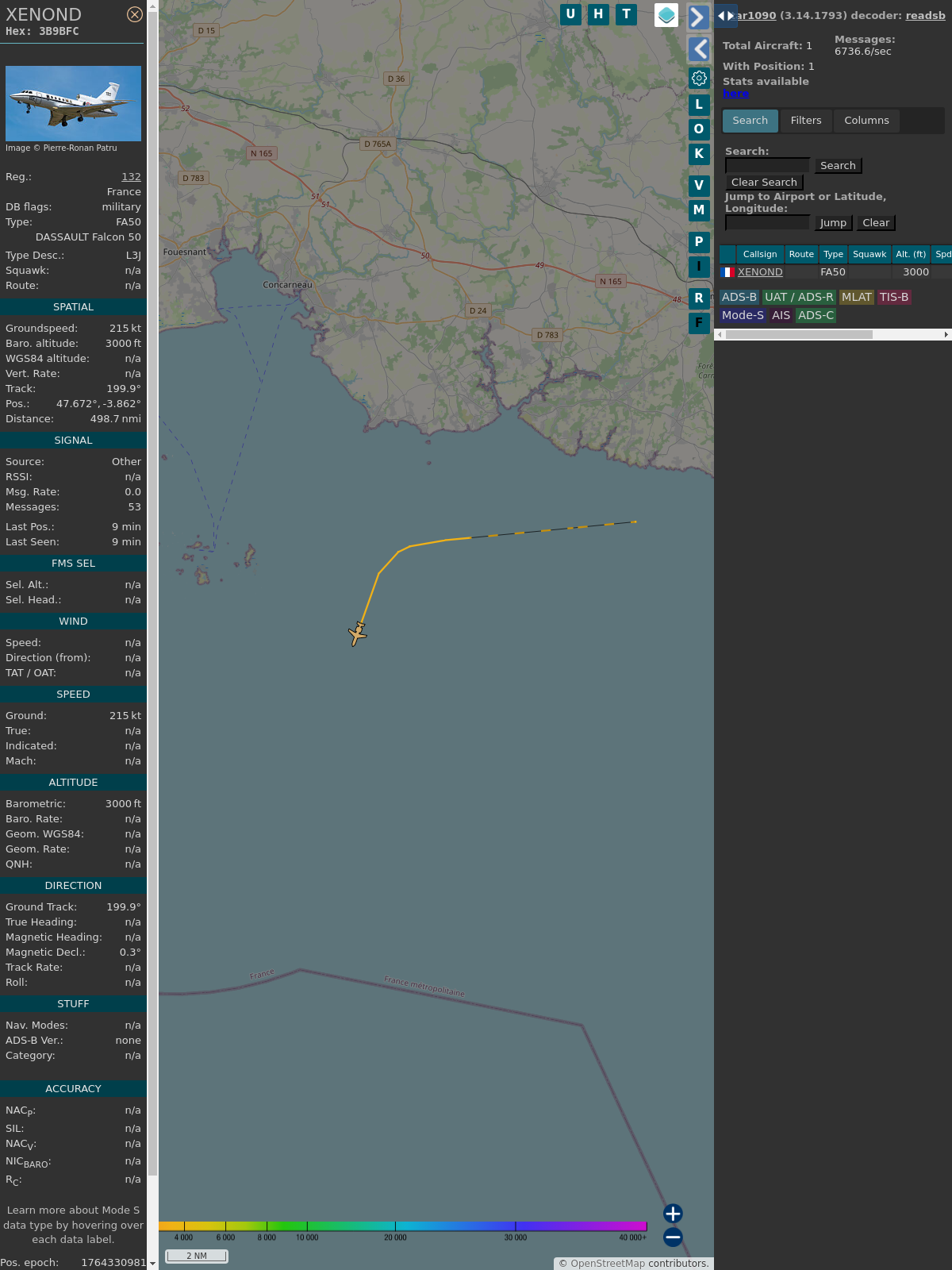Click the AIS source legend

tap(781, 315)
